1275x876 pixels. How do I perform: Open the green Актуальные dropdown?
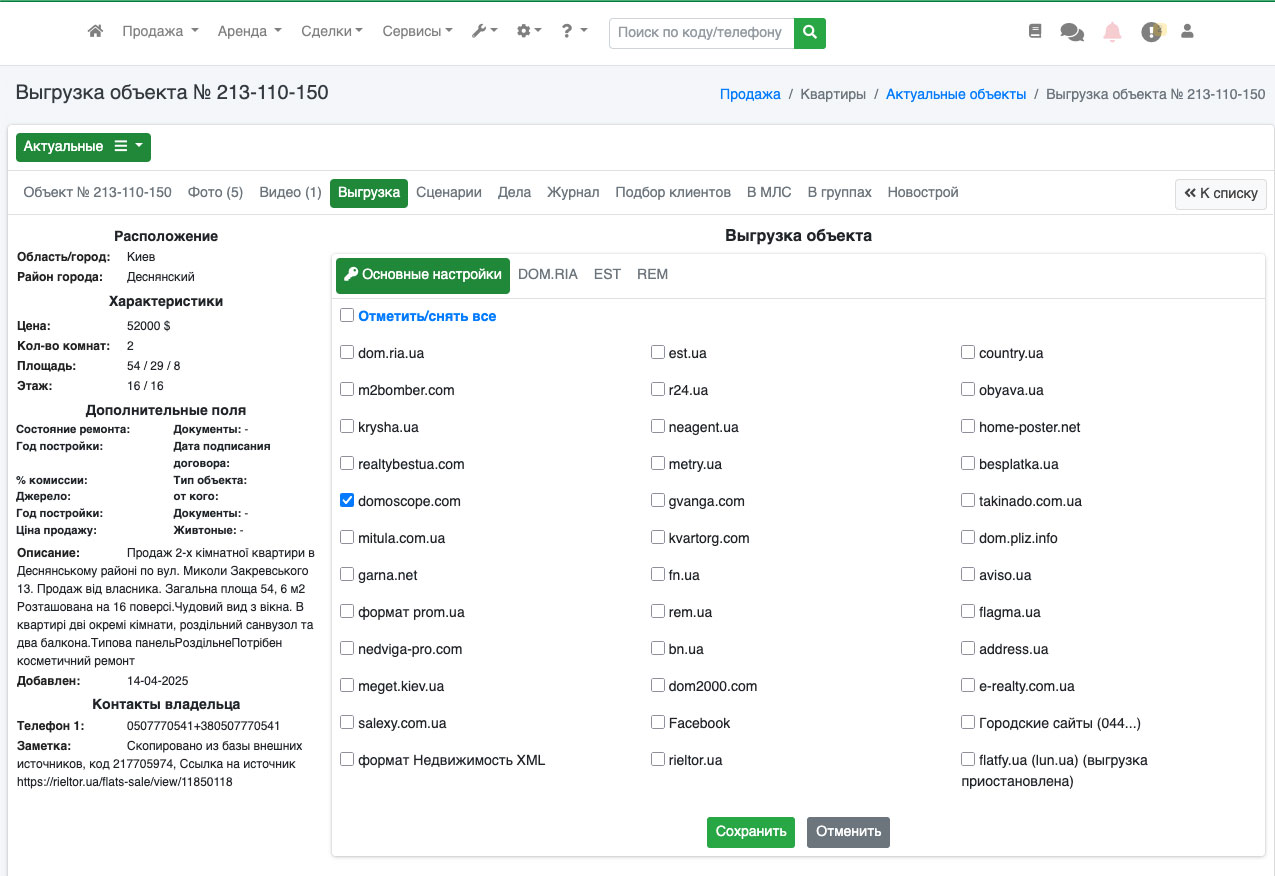point(83,147)
